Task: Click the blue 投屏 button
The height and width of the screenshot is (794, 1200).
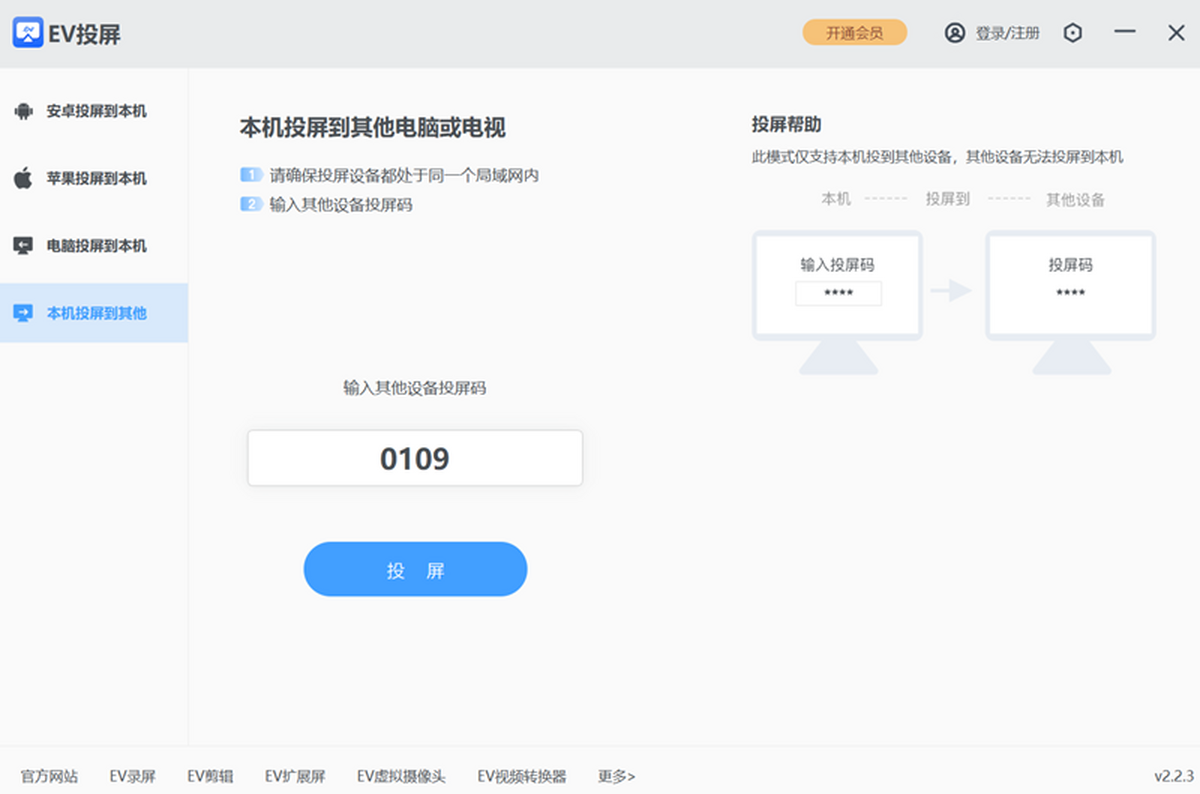Action: pyautogui.click(x=415, y=569)
